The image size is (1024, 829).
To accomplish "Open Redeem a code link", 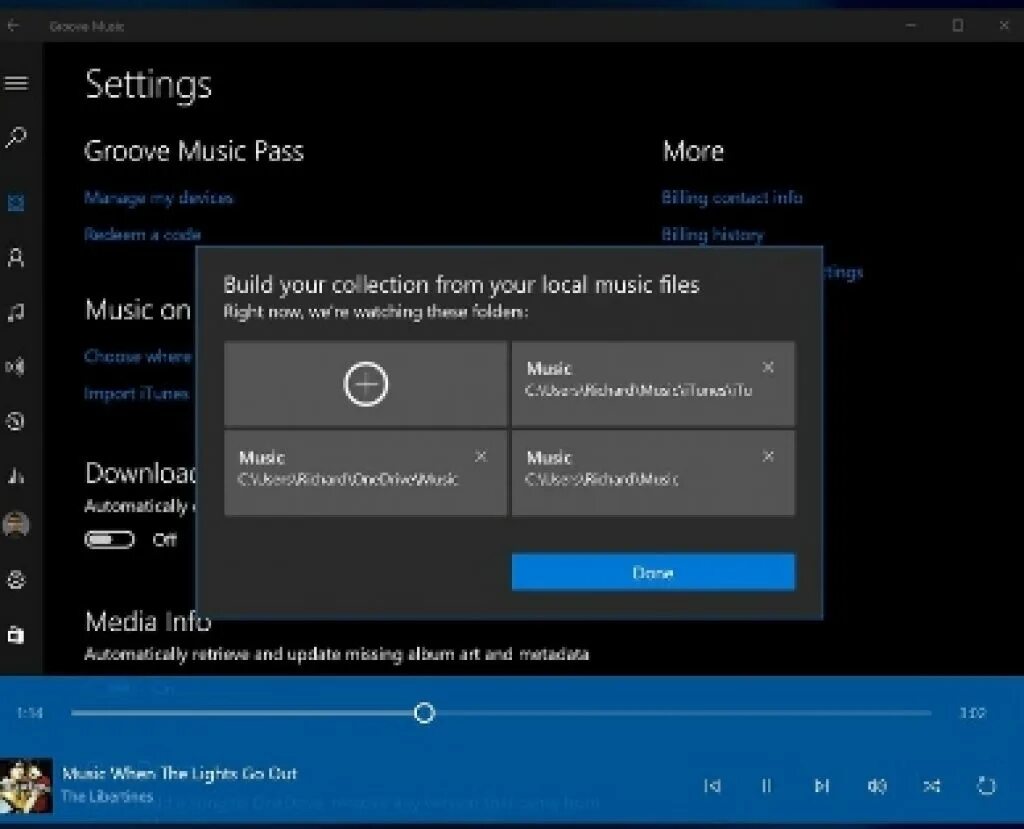I will [x=142, y=235].
